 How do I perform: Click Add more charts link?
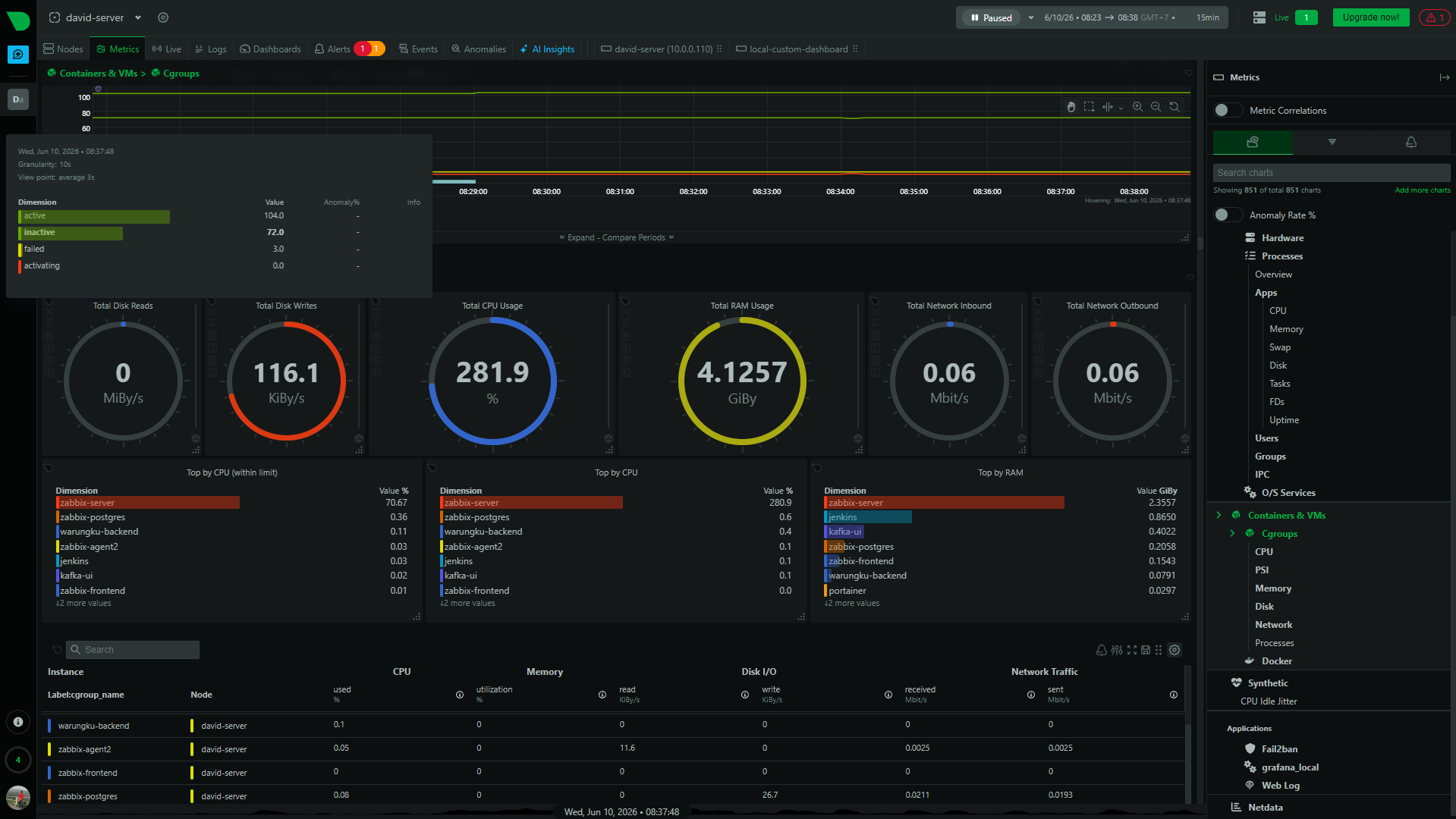click(x=1422, y=190)
